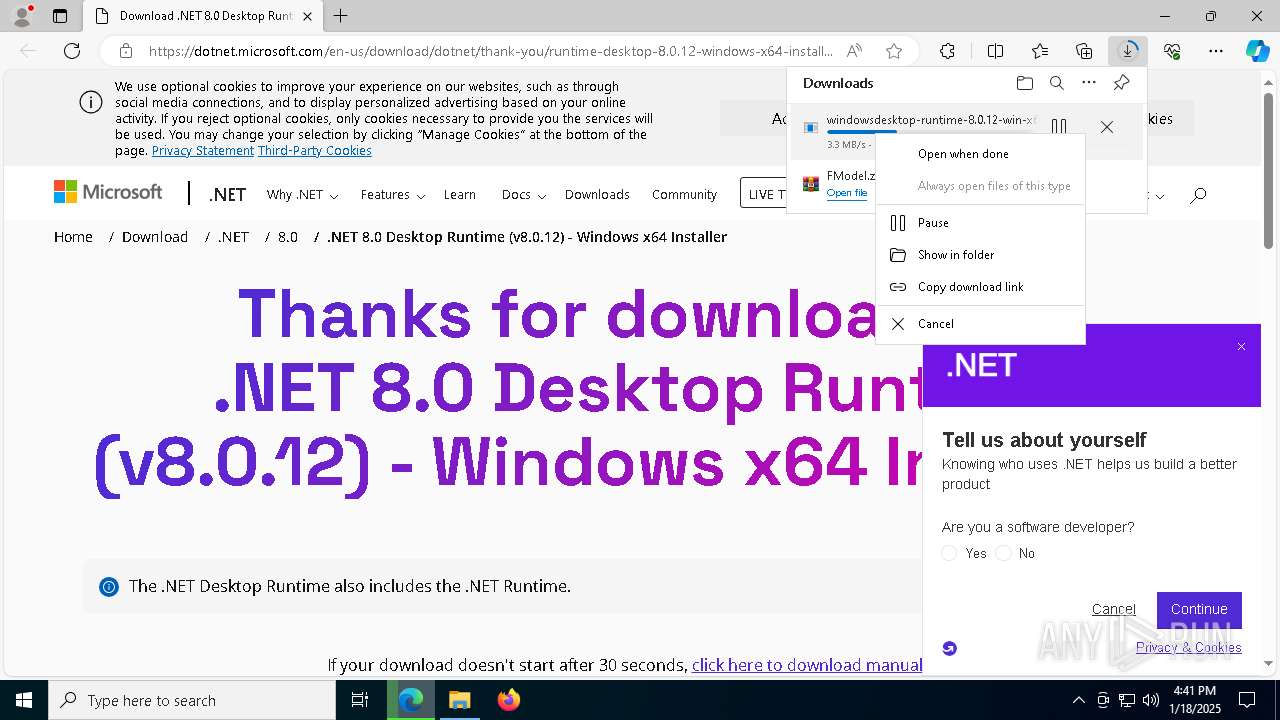Expand Why .NET menu
Viewport: 1280px width, 720px height.
pos(302,195)
